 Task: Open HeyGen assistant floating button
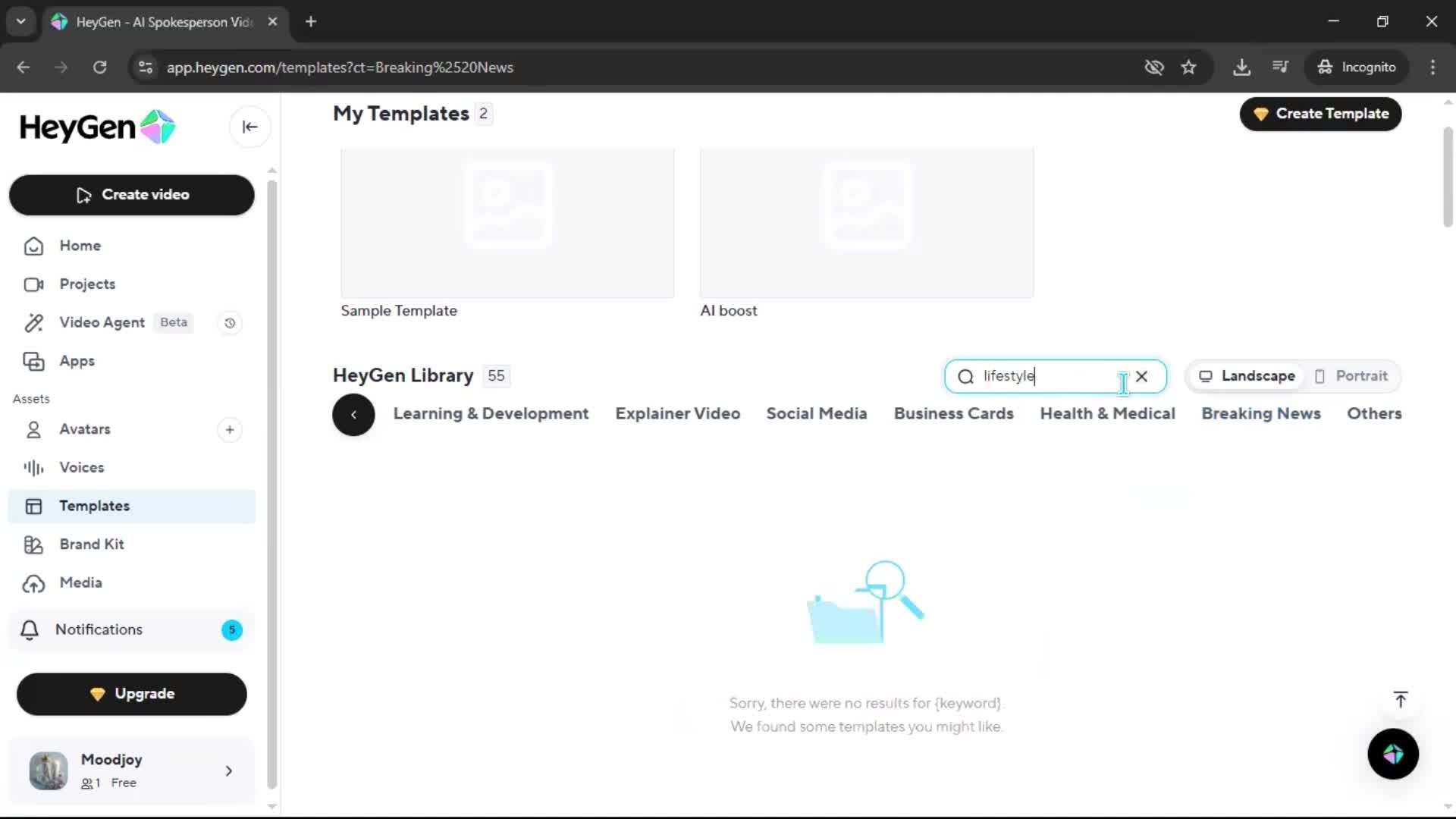pyautogui.click(x=1392, y=754)
